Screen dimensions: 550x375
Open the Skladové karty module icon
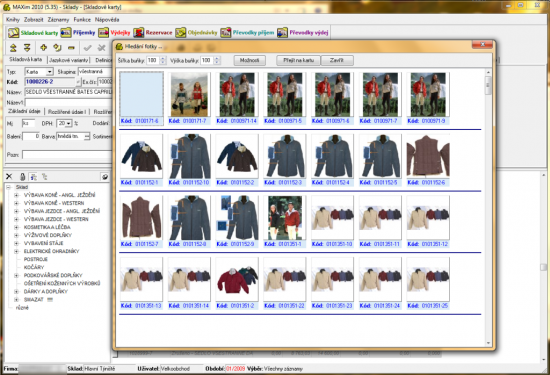13,33
